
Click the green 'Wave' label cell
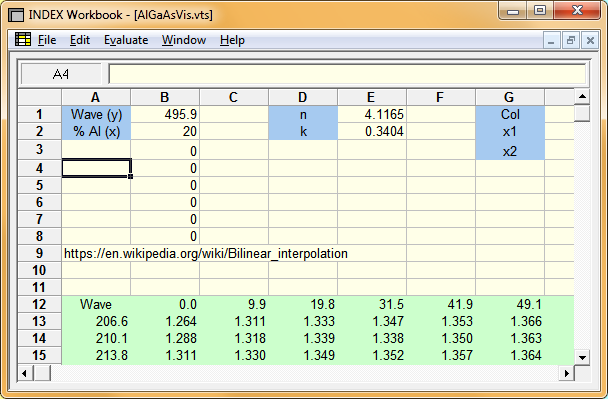point(96,304)
